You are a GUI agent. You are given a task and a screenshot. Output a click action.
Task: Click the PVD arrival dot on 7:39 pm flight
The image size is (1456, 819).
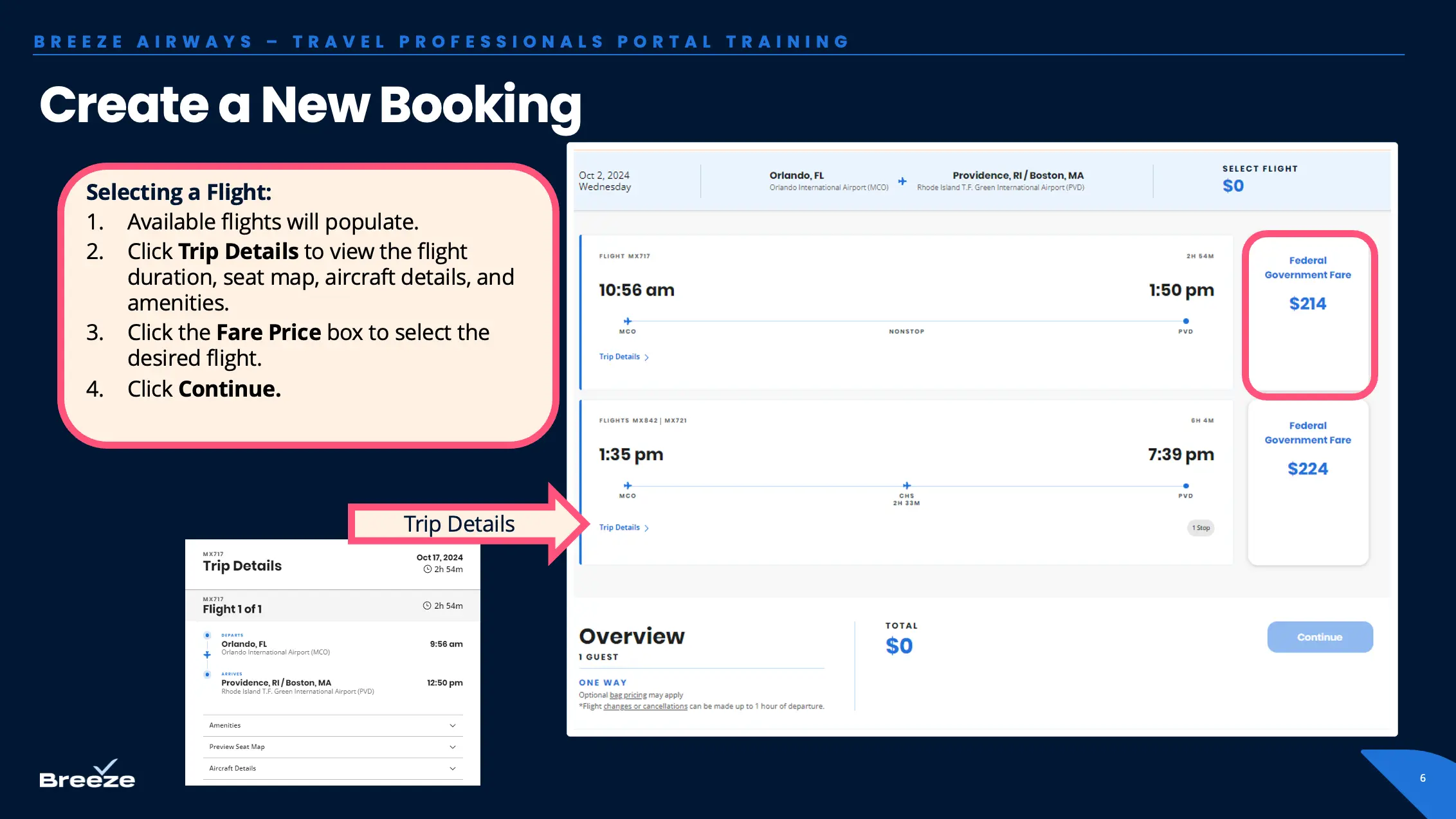1186,486
